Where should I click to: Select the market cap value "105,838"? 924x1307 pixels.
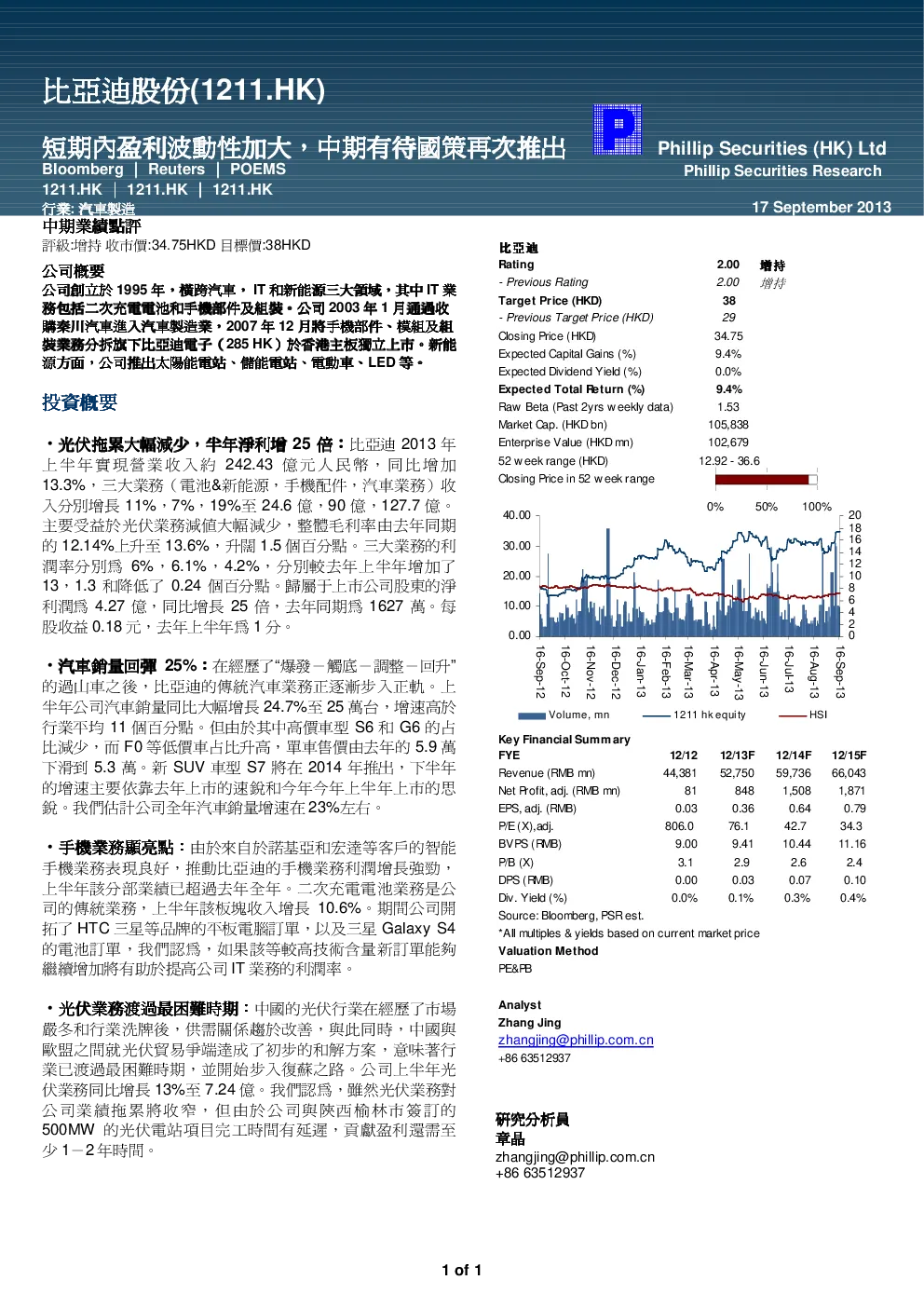pyautogui.click(x=728, y=425)
